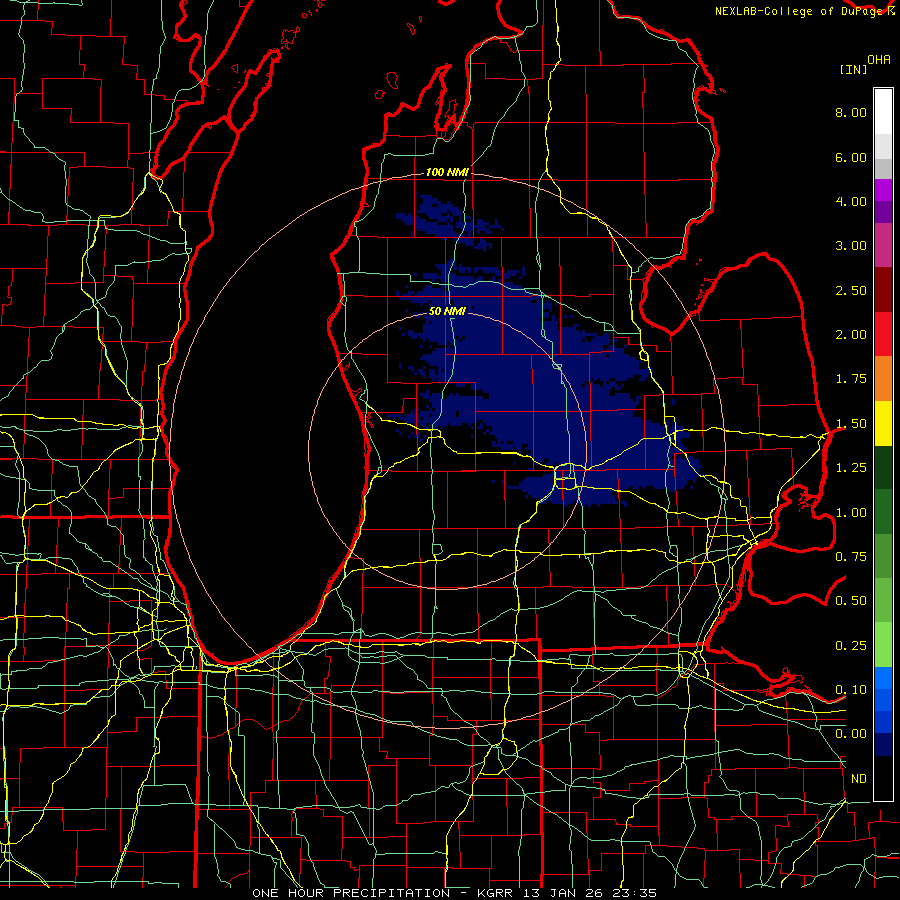Click the white 8.00 inch legend swatch
900x900 pixels.
(883, 112)
